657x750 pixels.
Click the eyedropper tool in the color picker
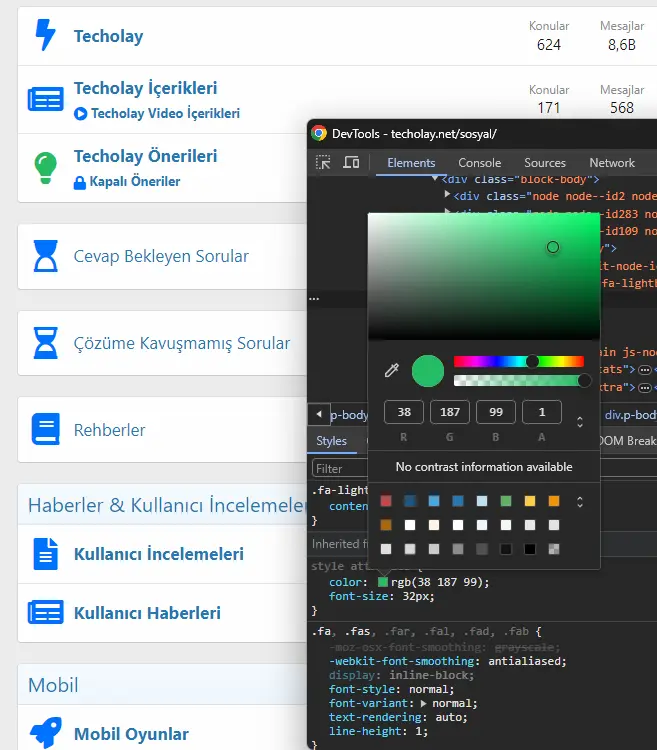pos(392,370)
